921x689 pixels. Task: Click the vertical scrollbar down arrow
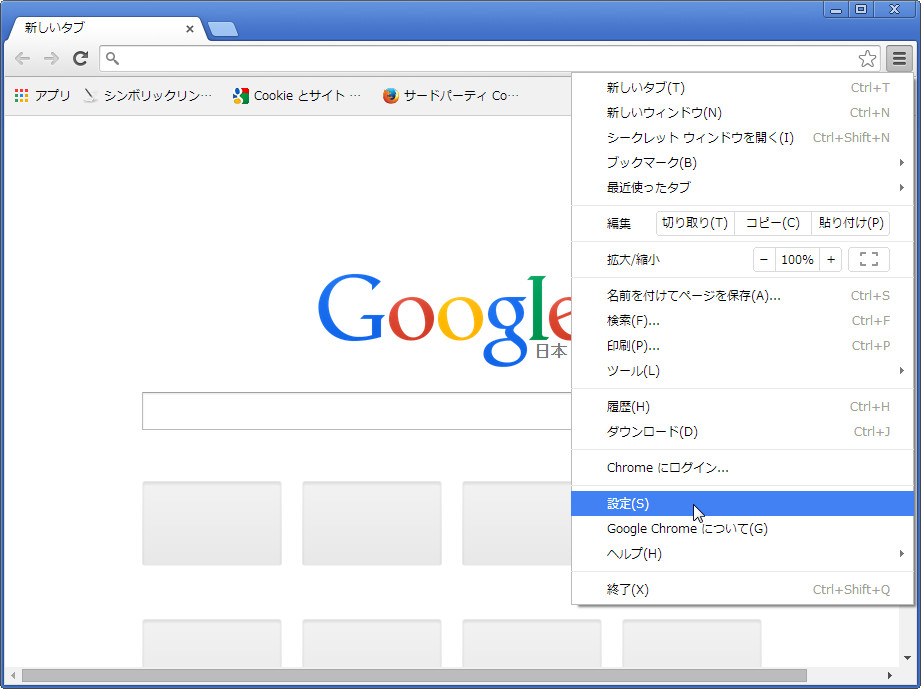907,658
